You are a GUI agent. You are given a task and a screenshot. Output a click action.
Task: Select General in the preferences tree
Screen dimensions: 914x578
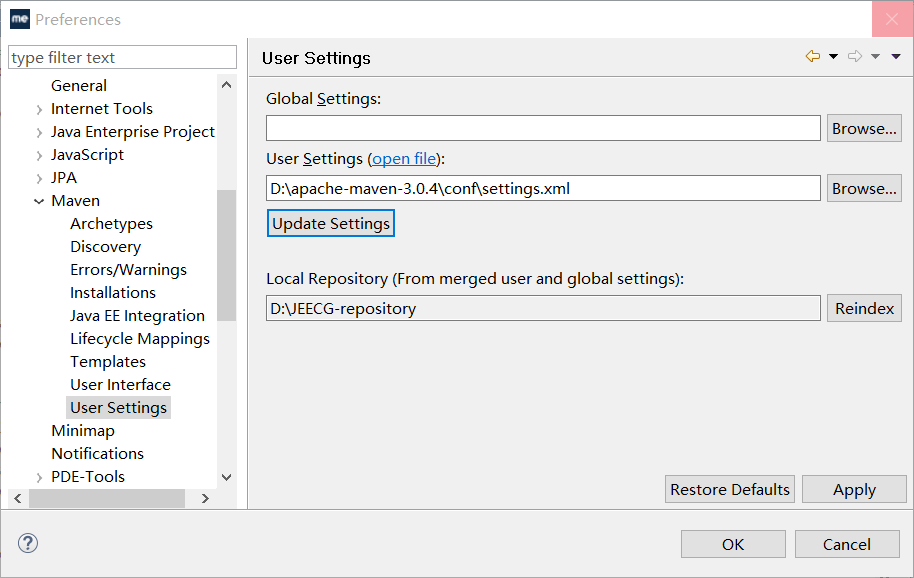coord(79,86)
